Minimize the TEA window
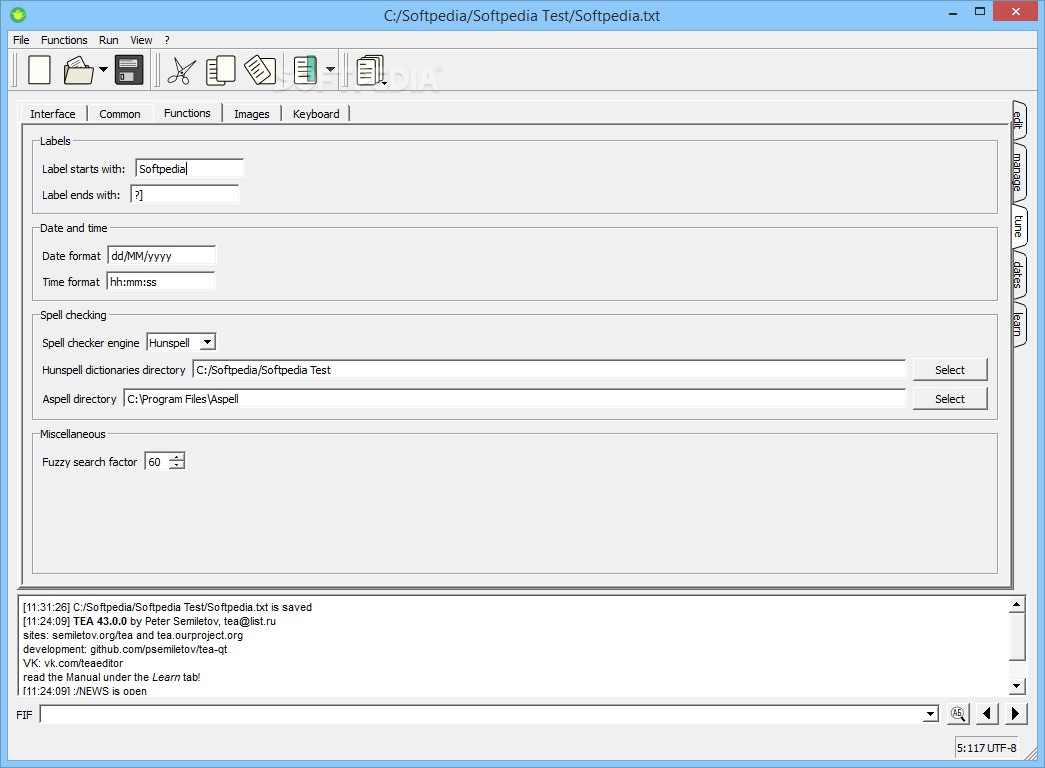 (x=952, y=13)
